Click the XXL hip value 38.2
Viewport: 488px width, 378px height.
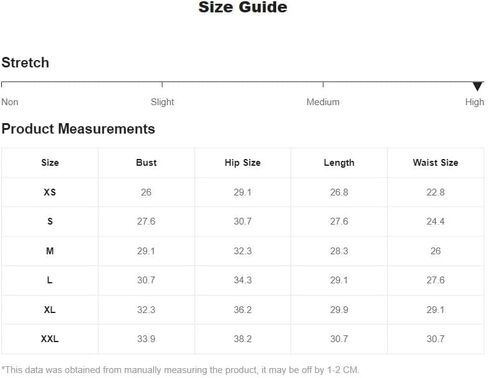243,339
